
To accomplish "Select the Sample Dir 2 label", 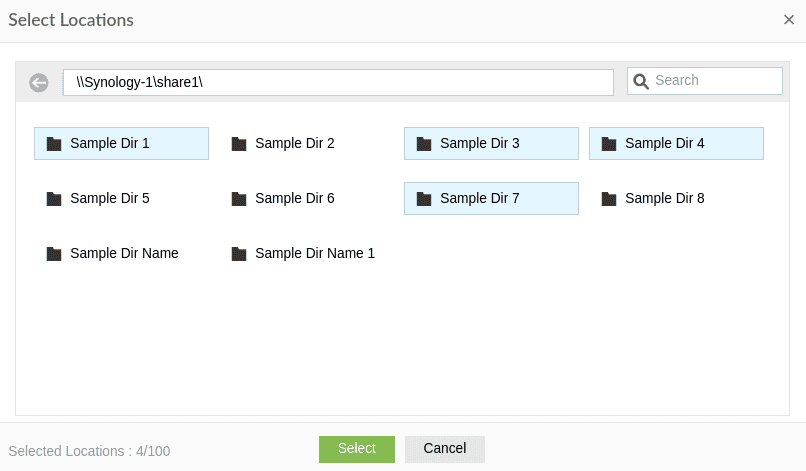I will (x=295, y=144).
